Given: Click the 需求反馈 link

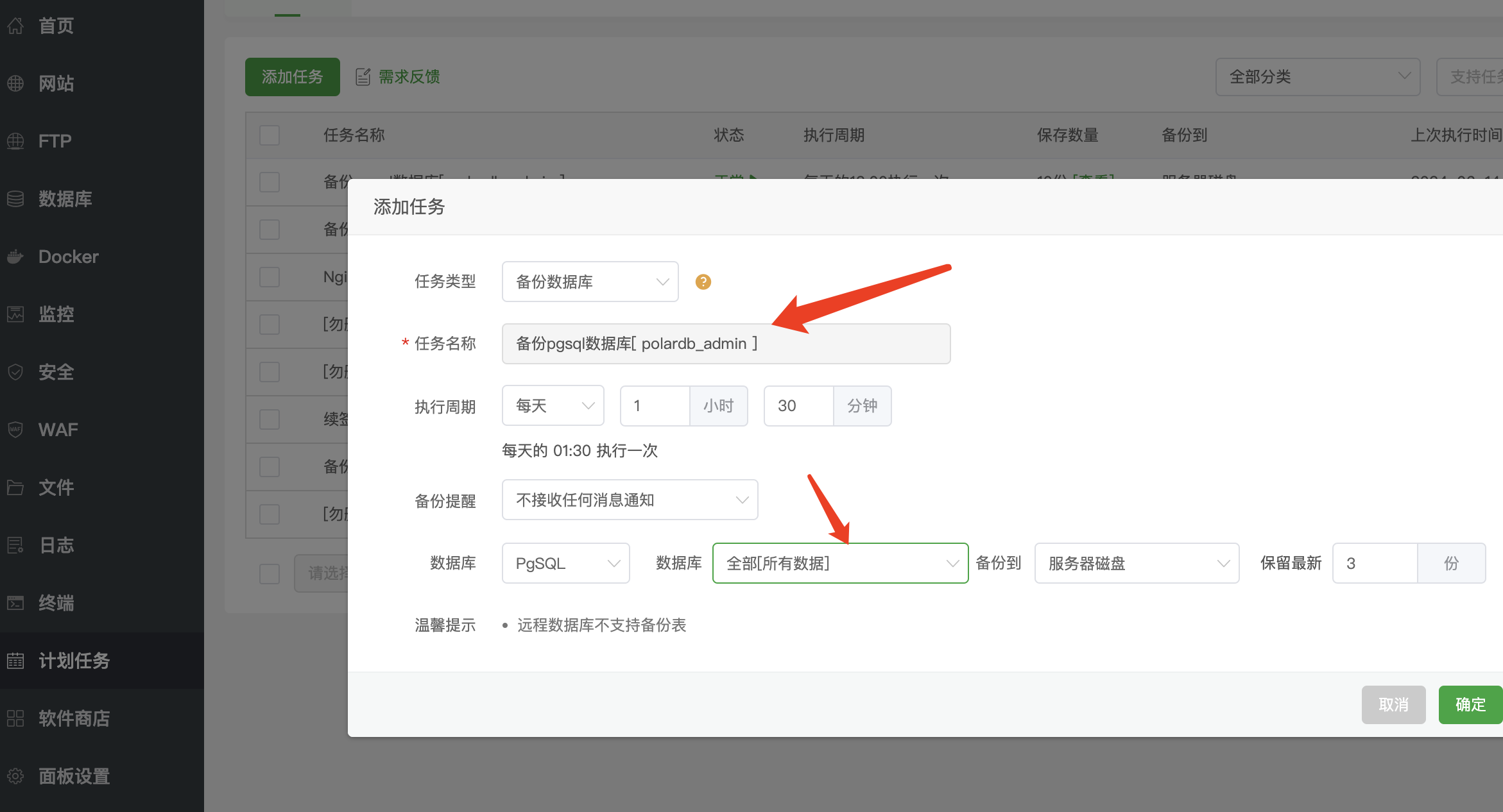Looking at the screenshot, I should click(x=409, y=77).
